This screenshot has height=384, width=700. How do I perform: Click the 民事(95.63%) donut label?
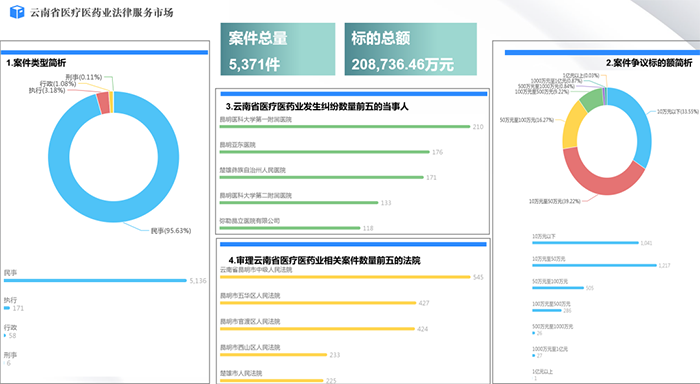(171, 231)
